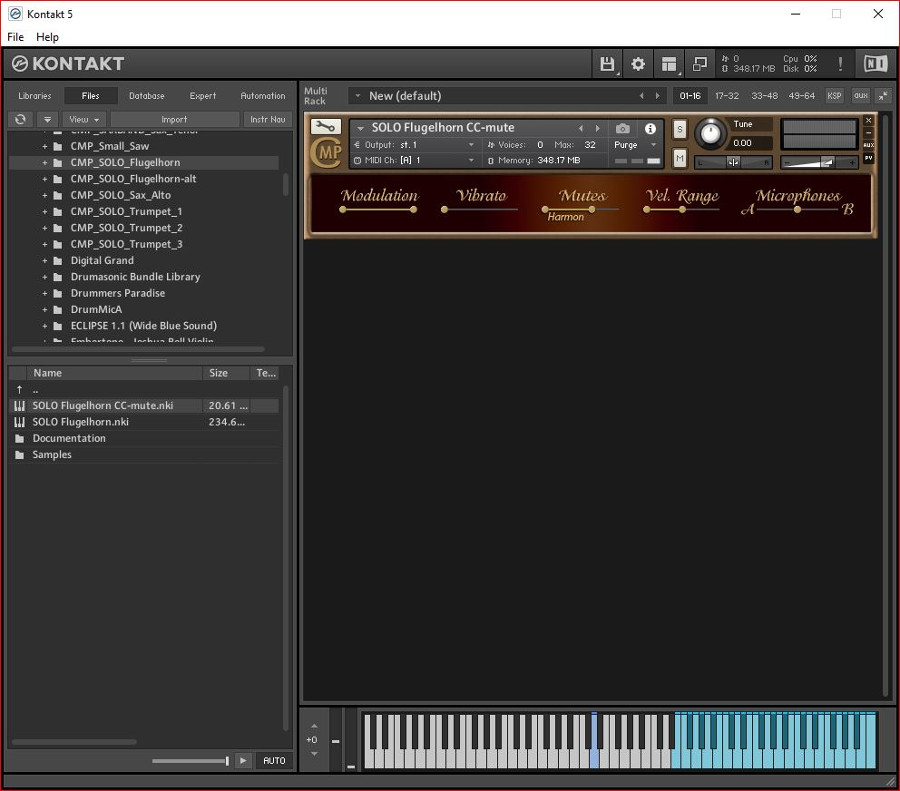This screenshot has height=791, width=900.
Task: Select next instrument preset arrow for SOLO Flugelhorn
Action: tap(598, 129)
